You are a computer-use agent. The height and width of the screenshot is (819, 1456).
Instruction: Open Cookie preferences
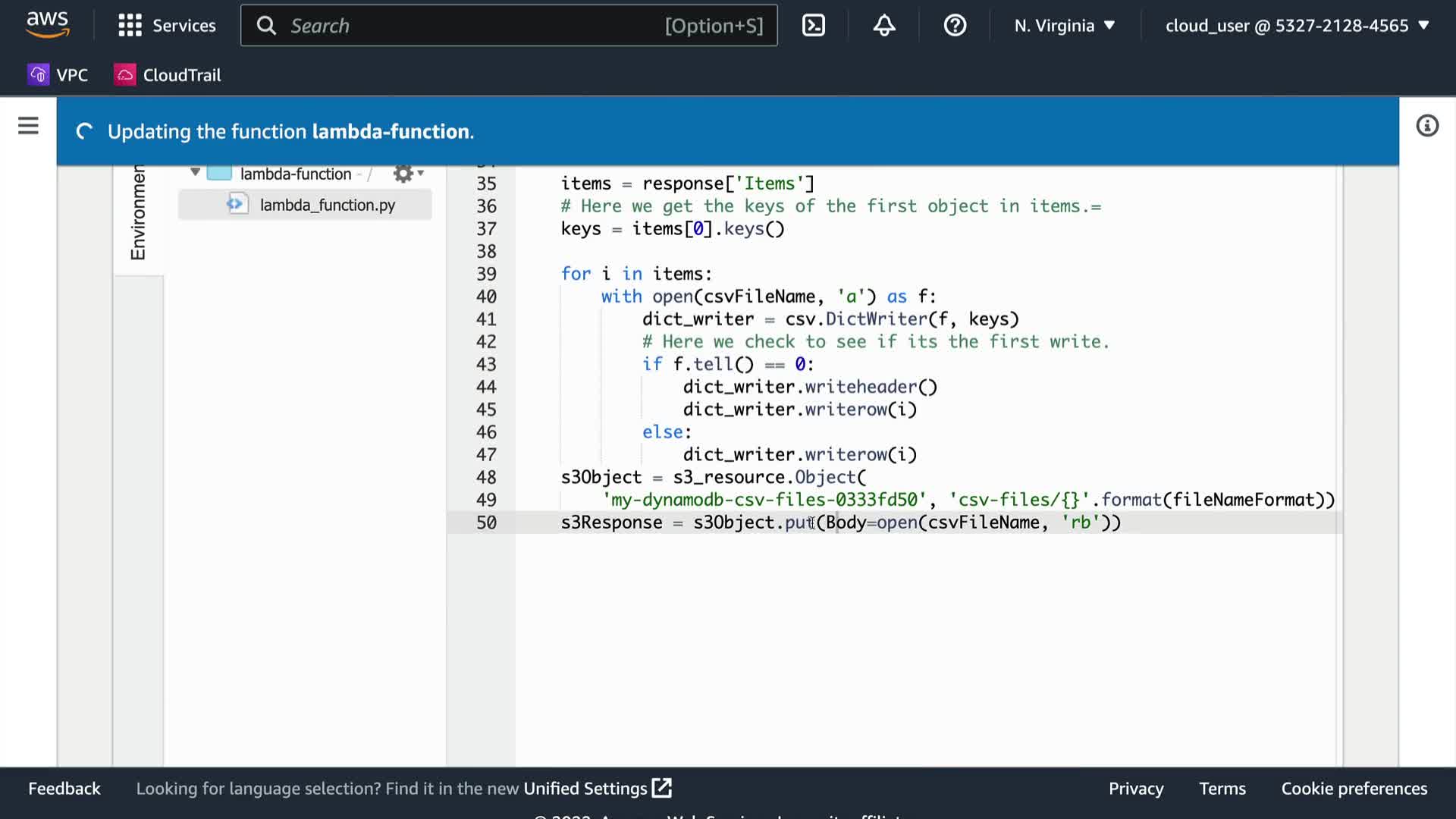[1354, 789]
